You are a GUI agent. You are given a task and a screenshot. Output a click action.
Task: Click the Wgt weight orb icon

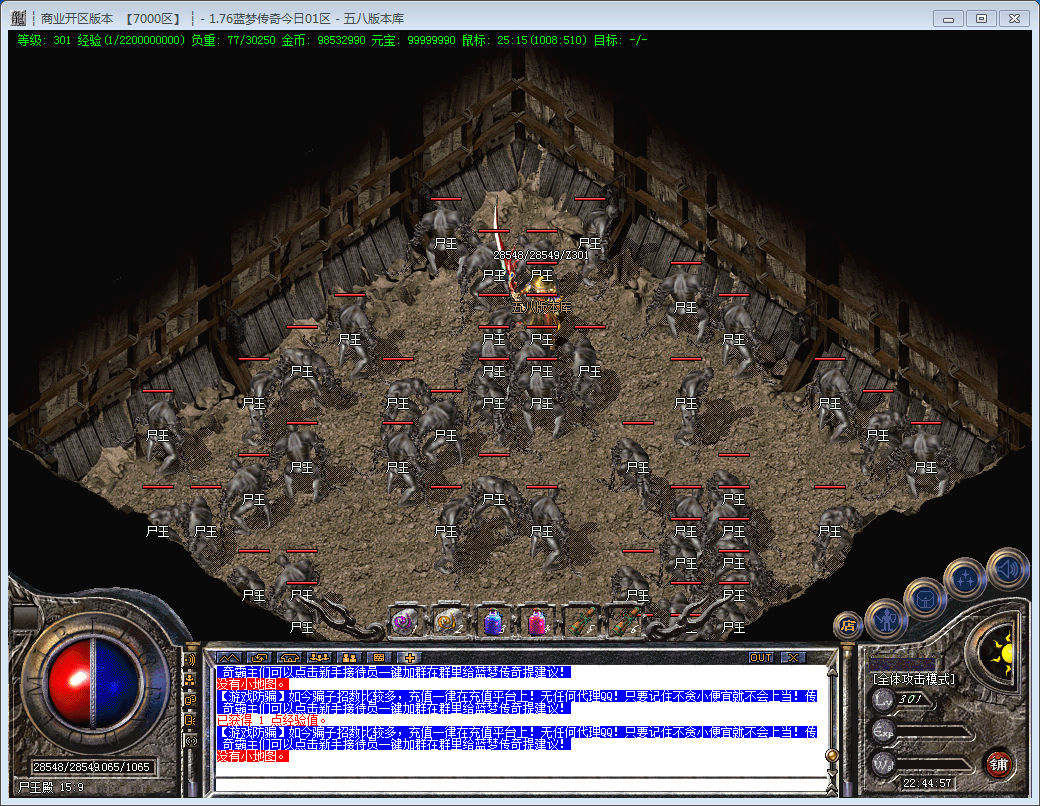pyautogui.click(x=883, y=764)
